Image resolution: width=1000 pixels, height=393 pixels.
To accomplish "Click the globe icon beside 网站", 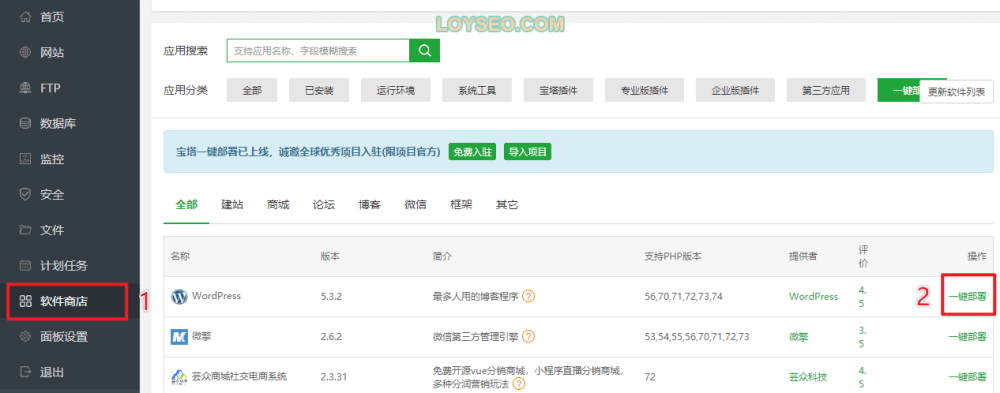I will coord(26,52).
